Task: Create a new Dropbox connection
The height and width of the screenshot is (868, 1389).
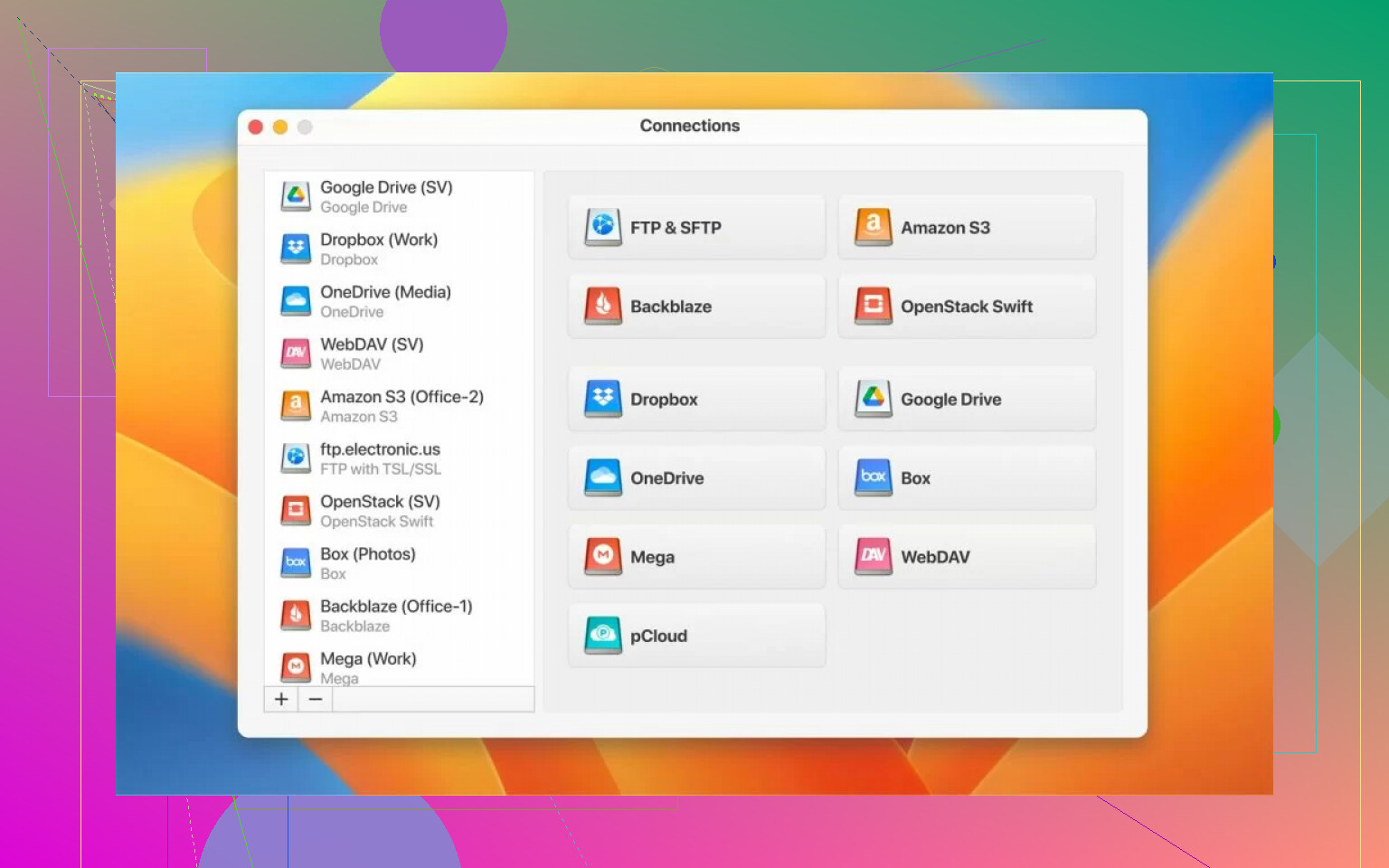Action: click(696, 399)
